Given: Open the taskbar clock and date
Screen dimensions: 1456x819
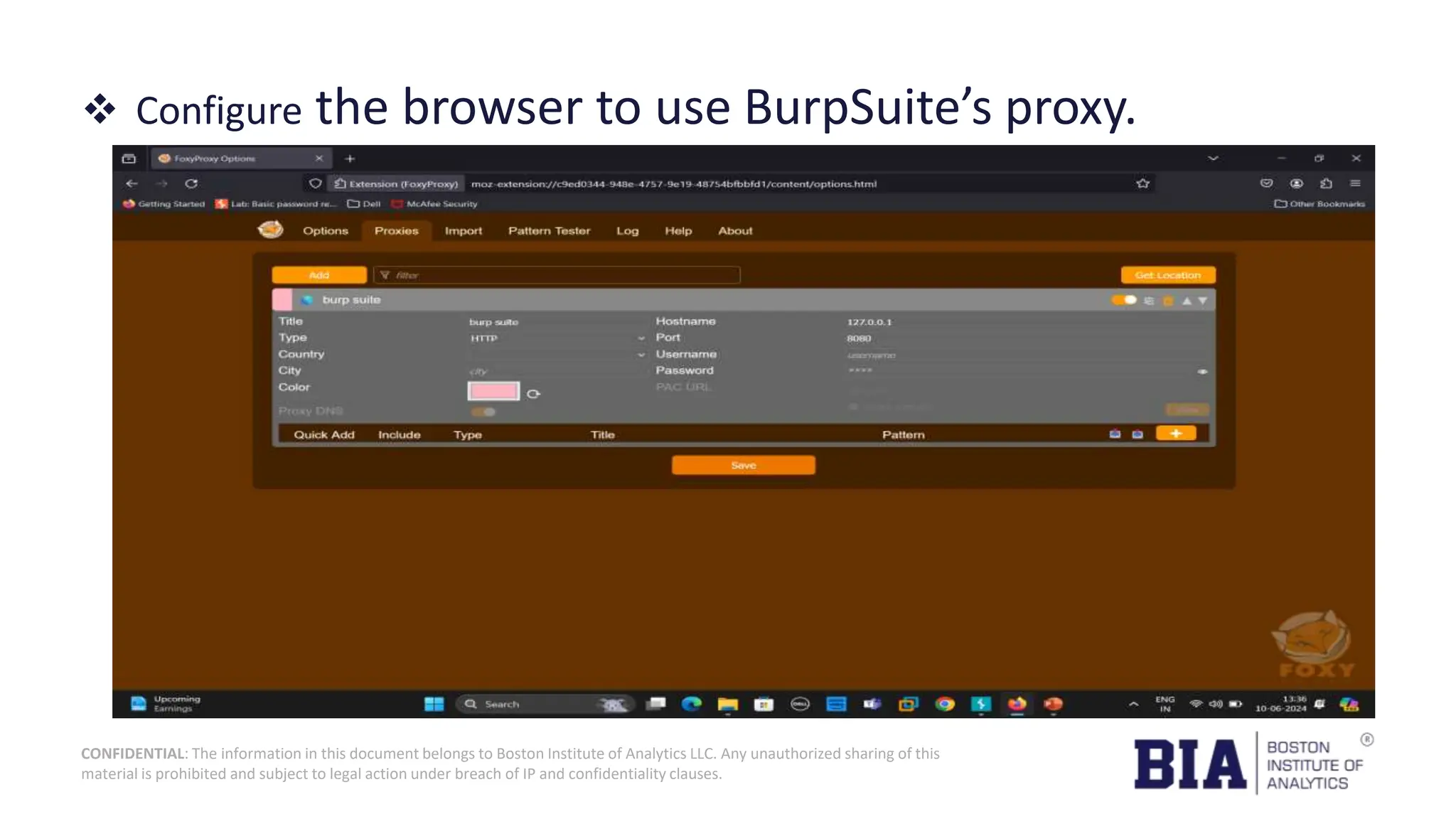Looking at the screenshot, I should coord(1280,704).
